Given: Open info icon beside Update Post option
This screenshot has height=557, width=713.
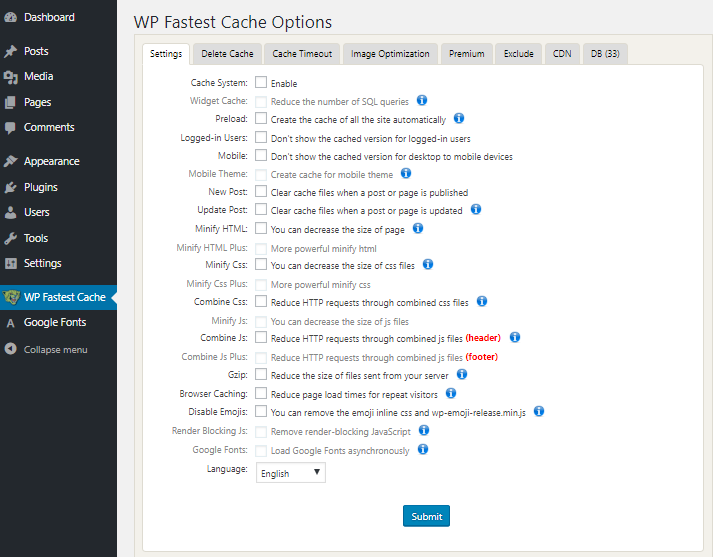Looking at the screenshot, I should coord(476,209).
